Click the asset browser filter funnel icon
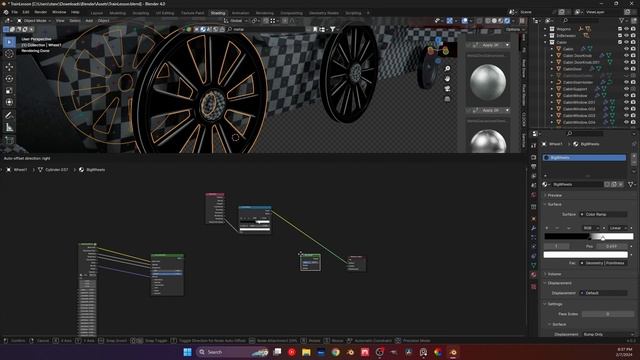This screenshot has width=640, height=360. pos(333,29)
